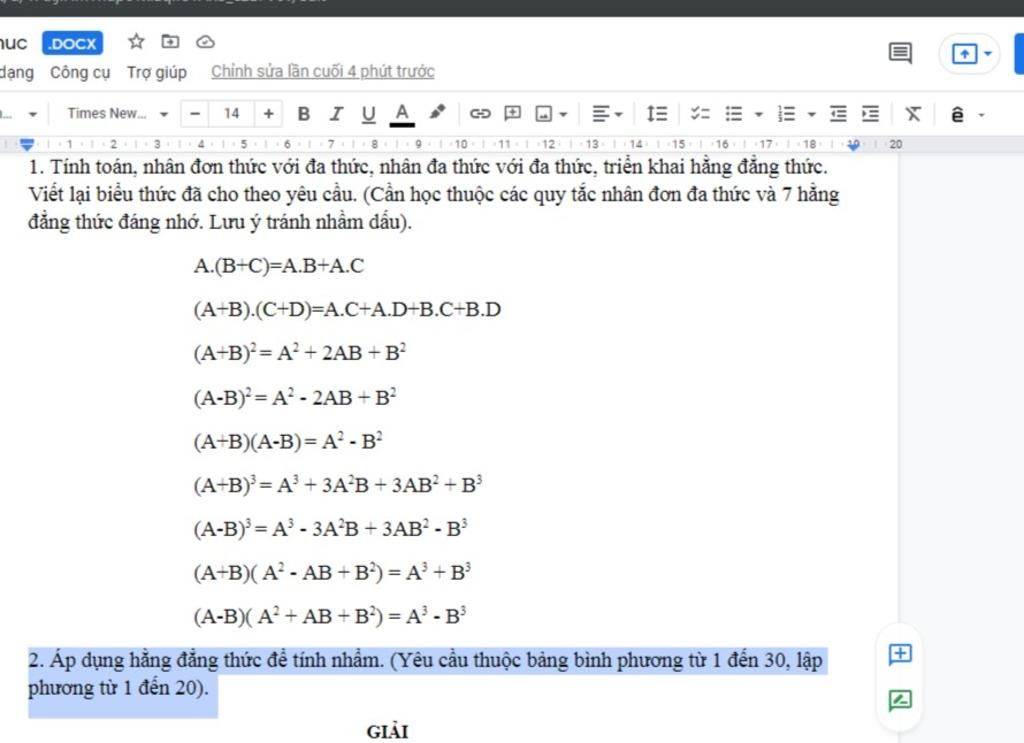Viewport: 1024px width, 743px height.
Task: Increase font size with plus button
Action: (x=268, y=114)
